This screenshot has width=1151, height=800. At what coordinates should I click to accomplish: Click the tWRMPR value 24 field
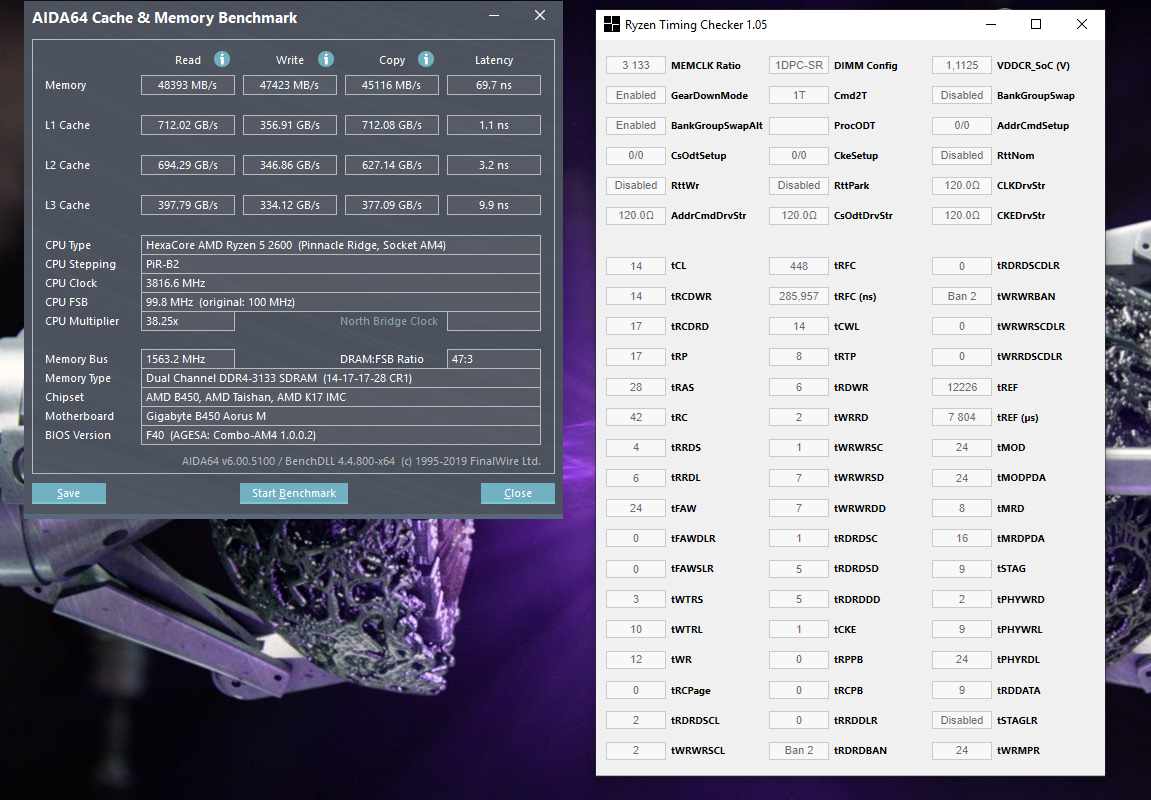[x=962, y=750]
